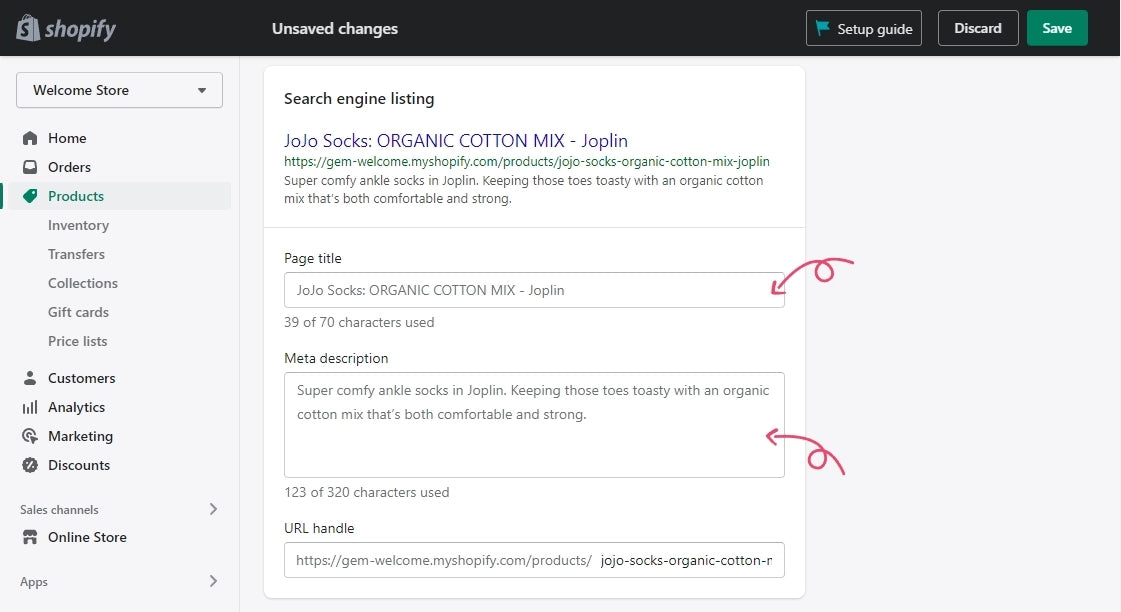
Task: Select Products in the sidebar
Action: coord(76,196)
